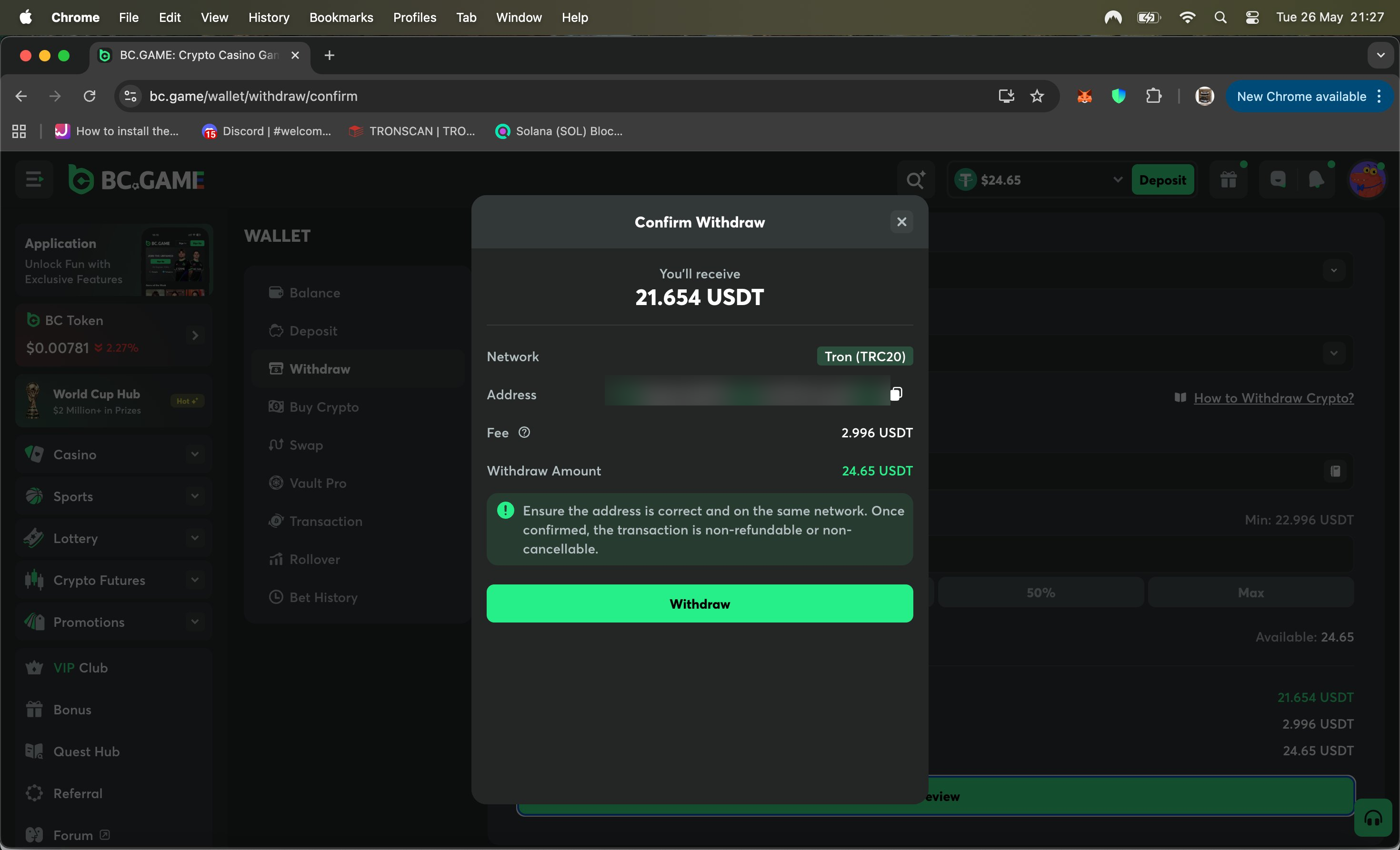Select Withdraw in the wallet menu
The height and width of the screenshot is (850, 1400).
tap(358, 369)
